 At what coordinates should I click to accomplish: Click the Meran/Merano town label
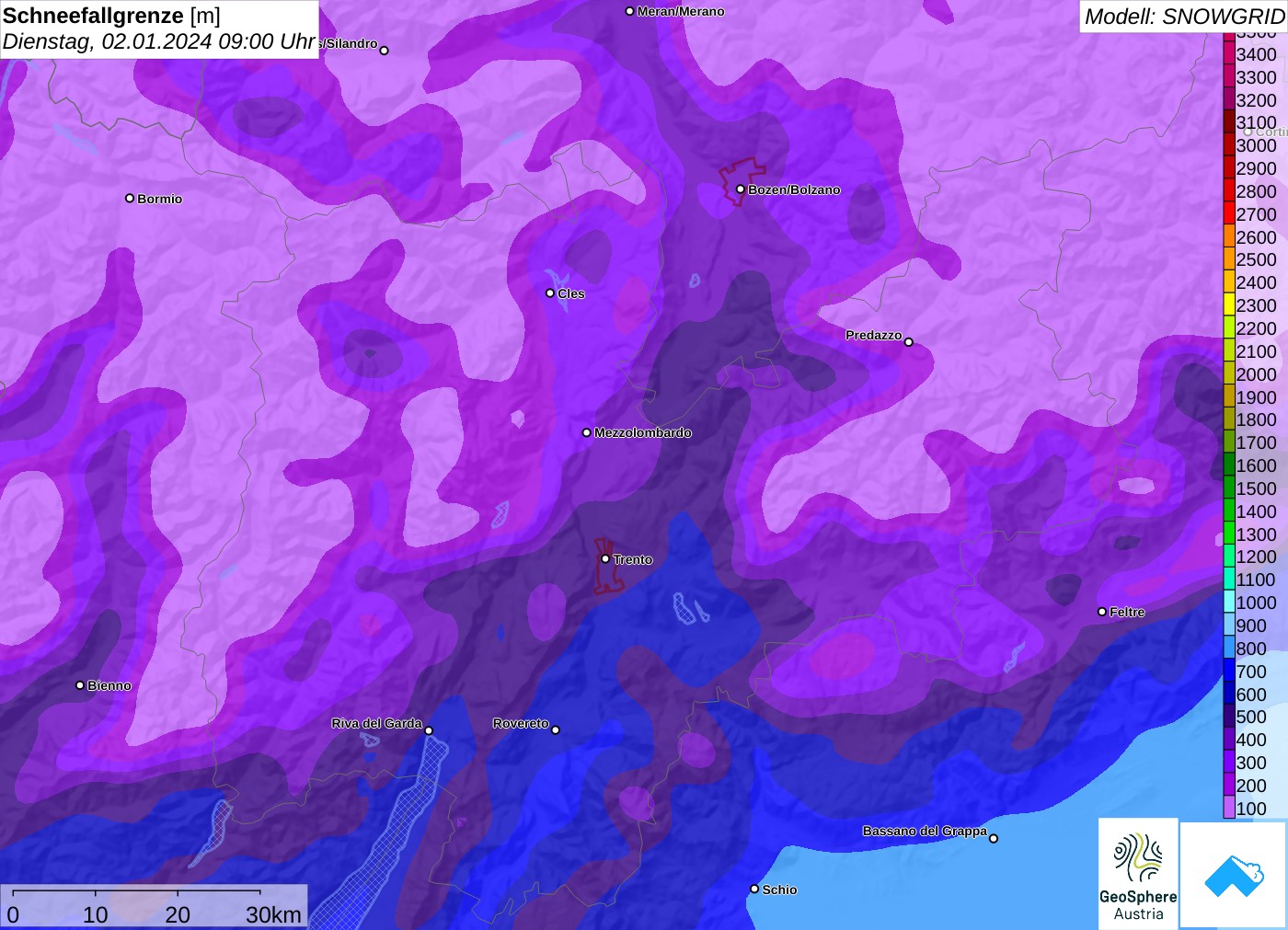[x=681, y=11]
